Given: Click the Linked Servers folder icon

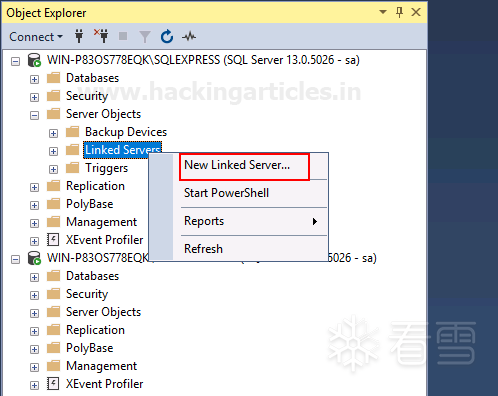Looking at the screenshot, I should pos(72,150).
